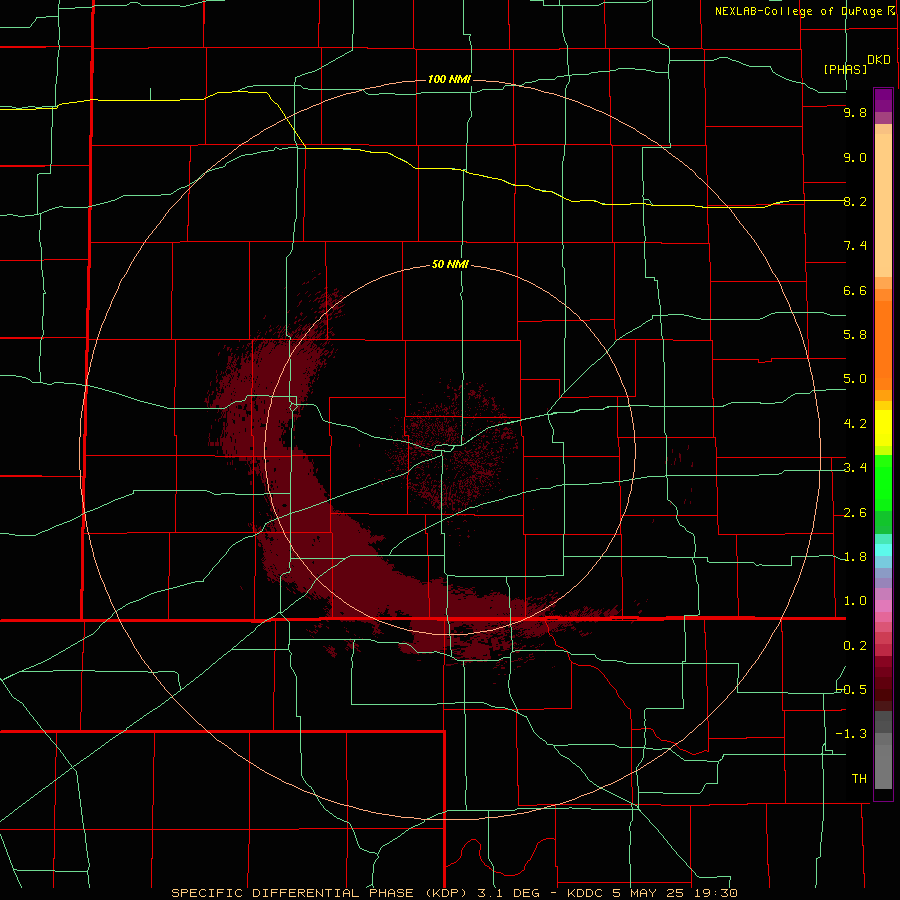Click the 9.8 scale value
The width and height of the screenshot is (900, 900).
click(x=855, y=112)
